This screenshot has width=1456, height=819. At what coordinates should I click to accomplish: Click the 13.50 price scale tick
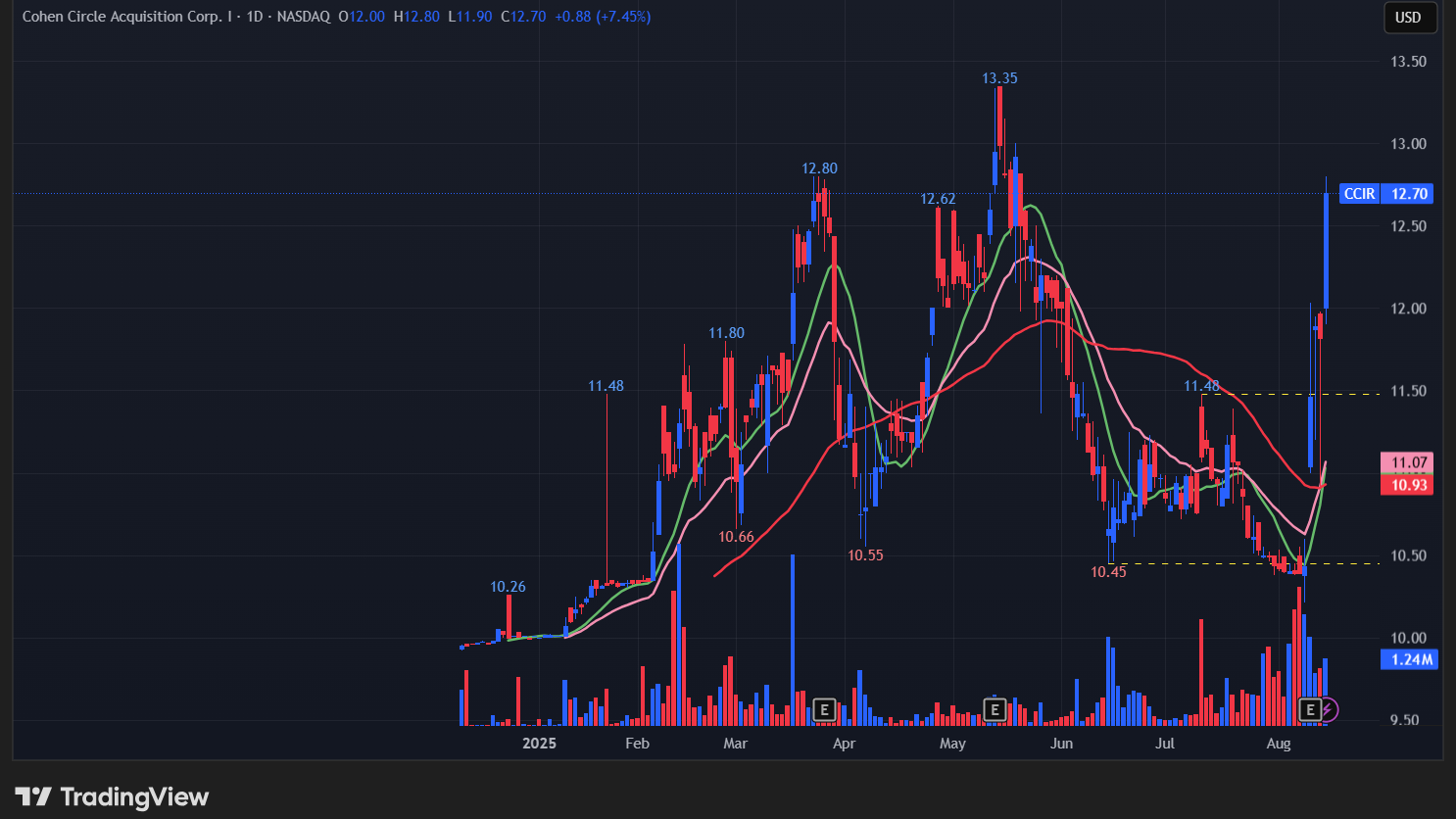[1408, 62]
